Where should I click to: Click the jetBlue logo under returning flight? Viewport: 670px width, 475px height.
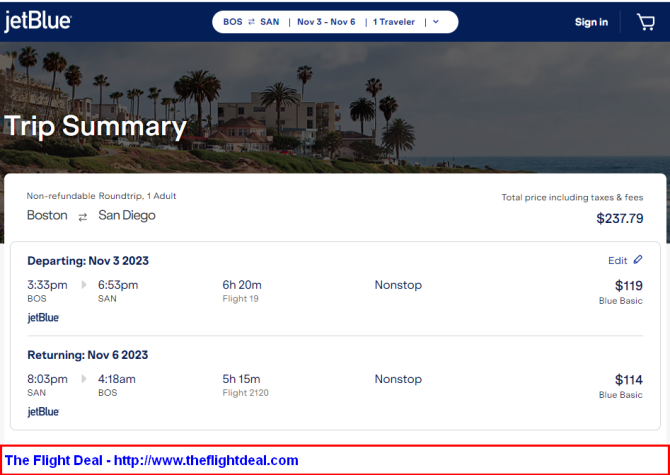(x=43, y=412)
